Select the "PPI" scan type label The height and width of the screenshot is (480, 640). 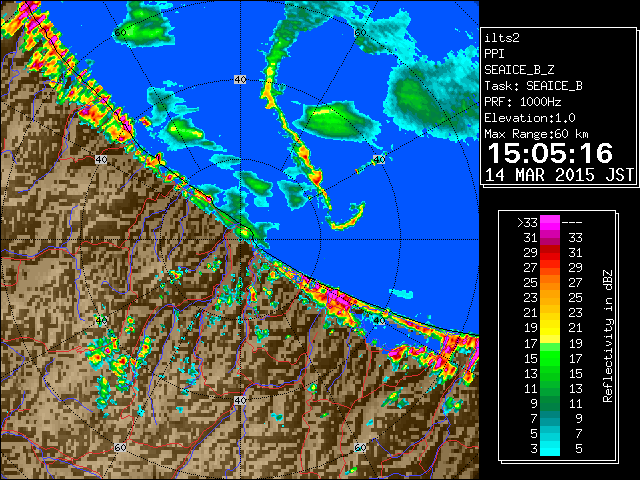494,54
